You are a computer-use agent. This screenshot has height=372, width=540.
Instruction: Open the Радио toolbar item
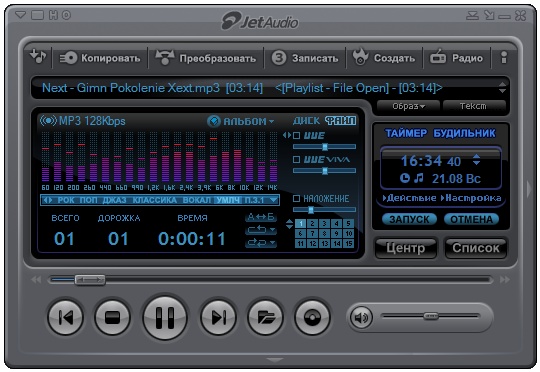(457, 58)
